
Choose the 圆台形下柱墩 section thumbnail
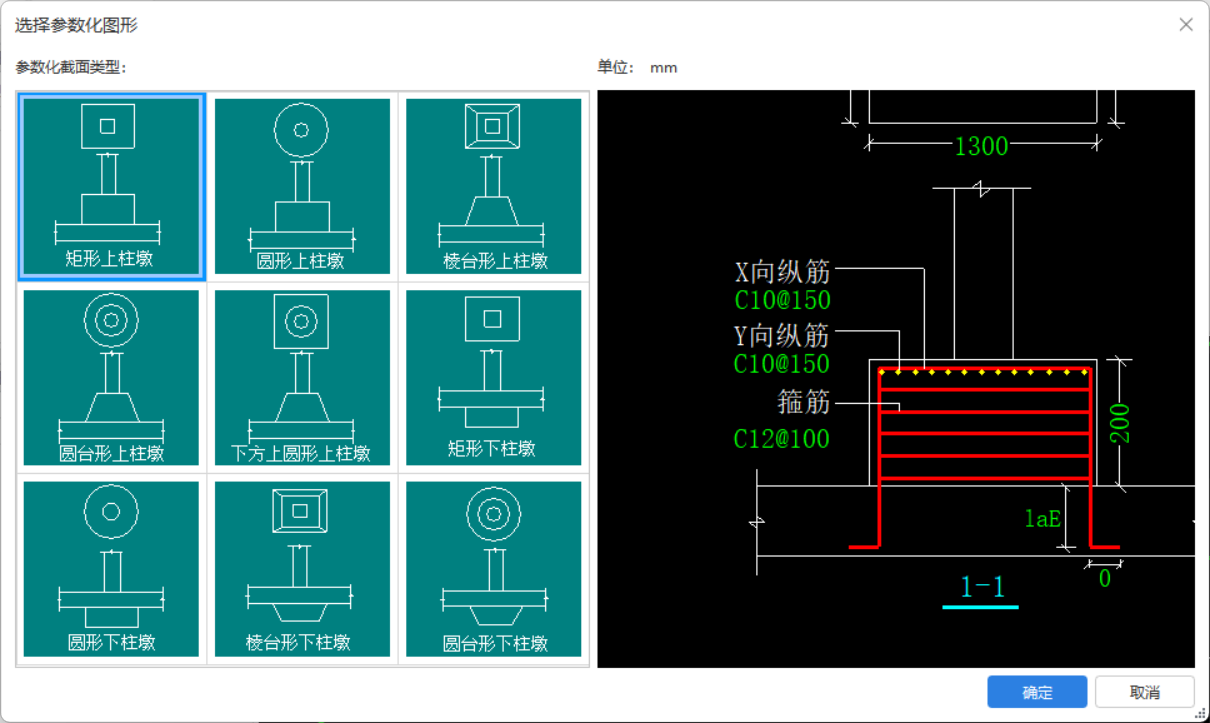(494, 569)
